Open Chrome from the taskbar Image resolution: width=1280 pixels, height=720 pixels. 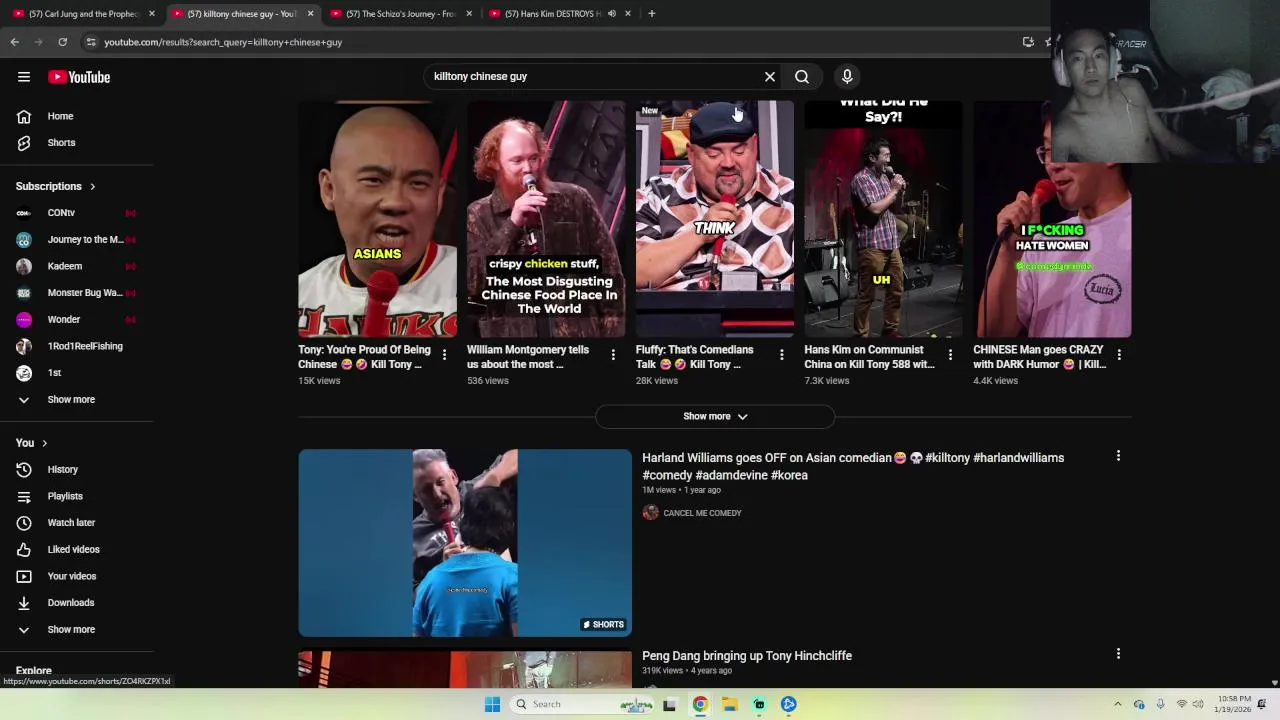[700, 704]
